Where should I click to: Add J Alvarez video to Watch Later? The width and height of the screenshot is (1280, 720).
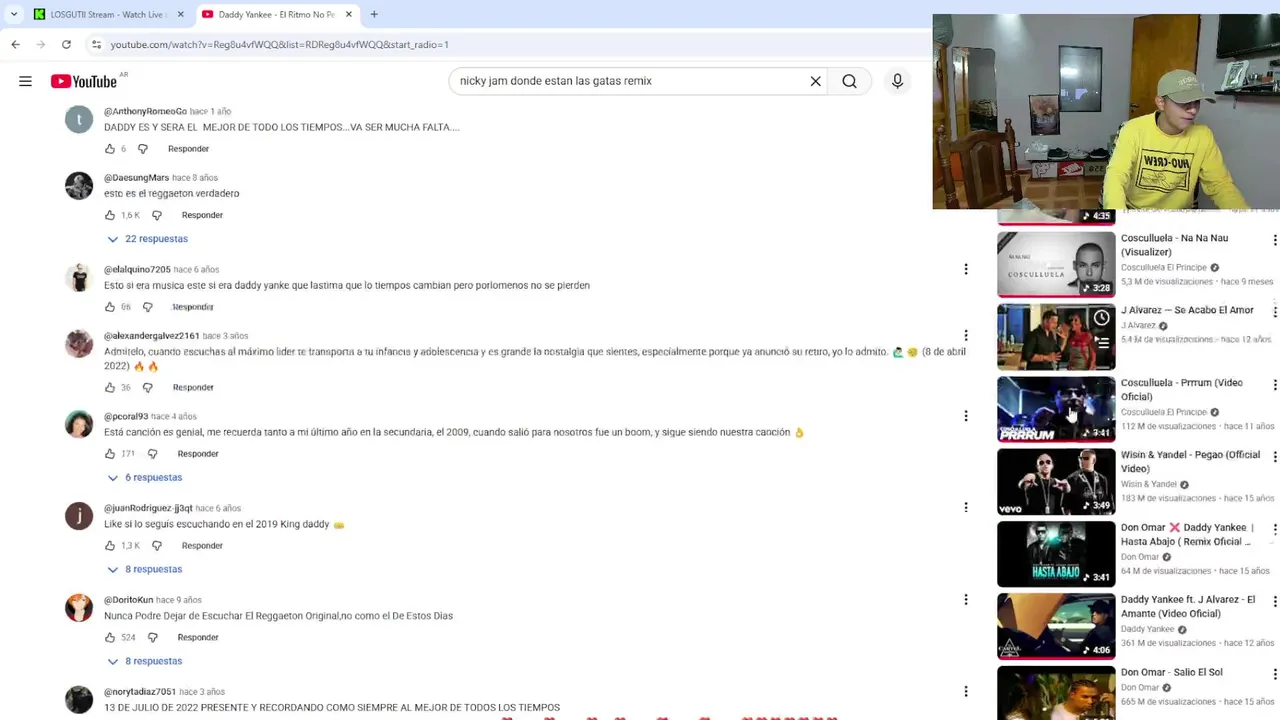pos(1101,318)
